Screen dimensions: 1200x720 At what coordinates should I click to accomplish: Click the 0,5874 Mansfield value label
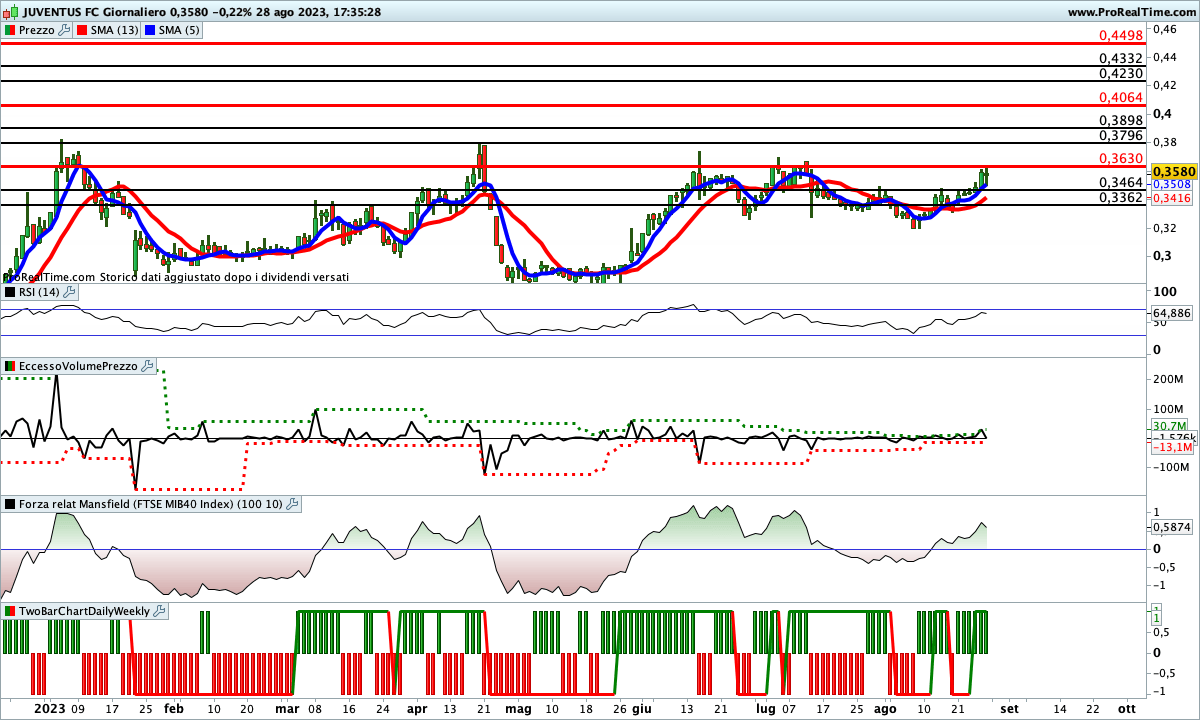pyautogui.click(x=1172, y=526)
